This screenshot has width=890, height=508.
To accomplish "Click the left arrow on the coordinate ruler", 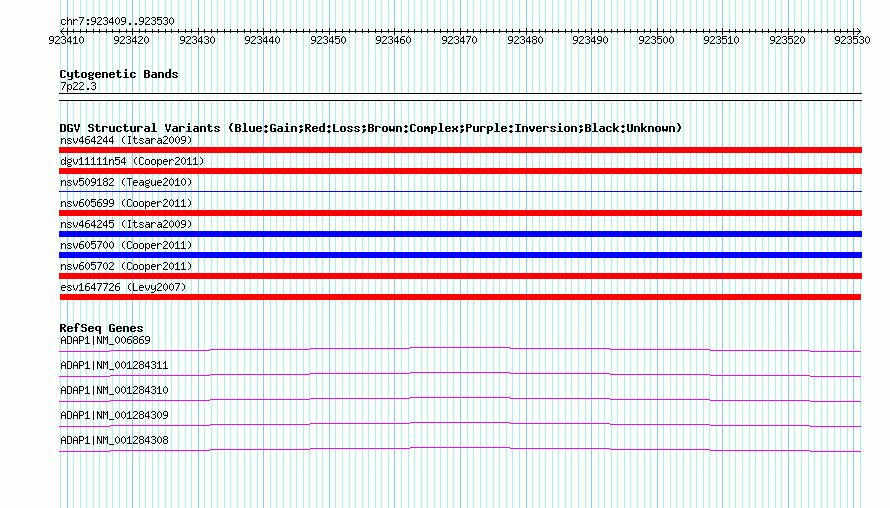I will [x=62, y=31].
